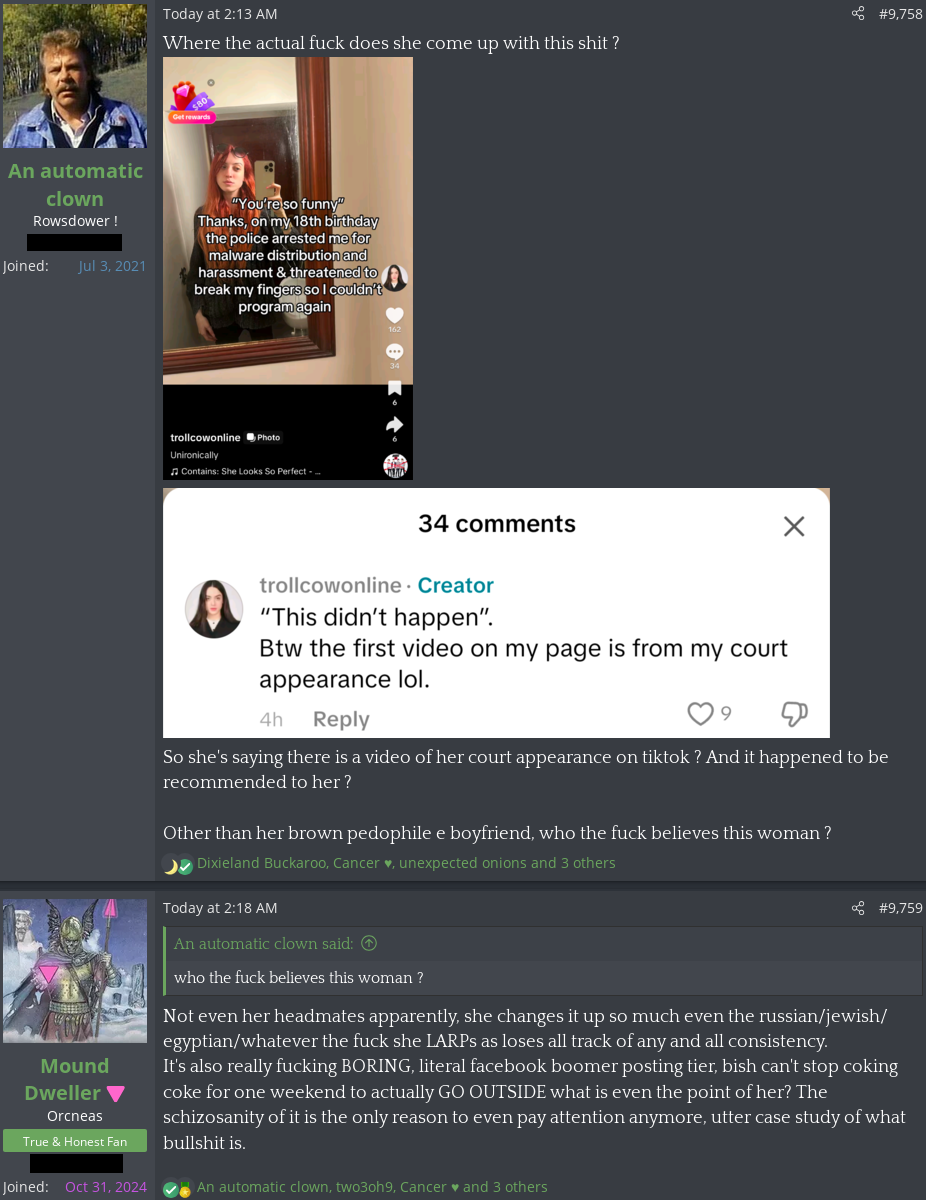Screen dimensions: 926x1200
Task: Open the TikTok mirror selfie attachment
Action: 288,268
